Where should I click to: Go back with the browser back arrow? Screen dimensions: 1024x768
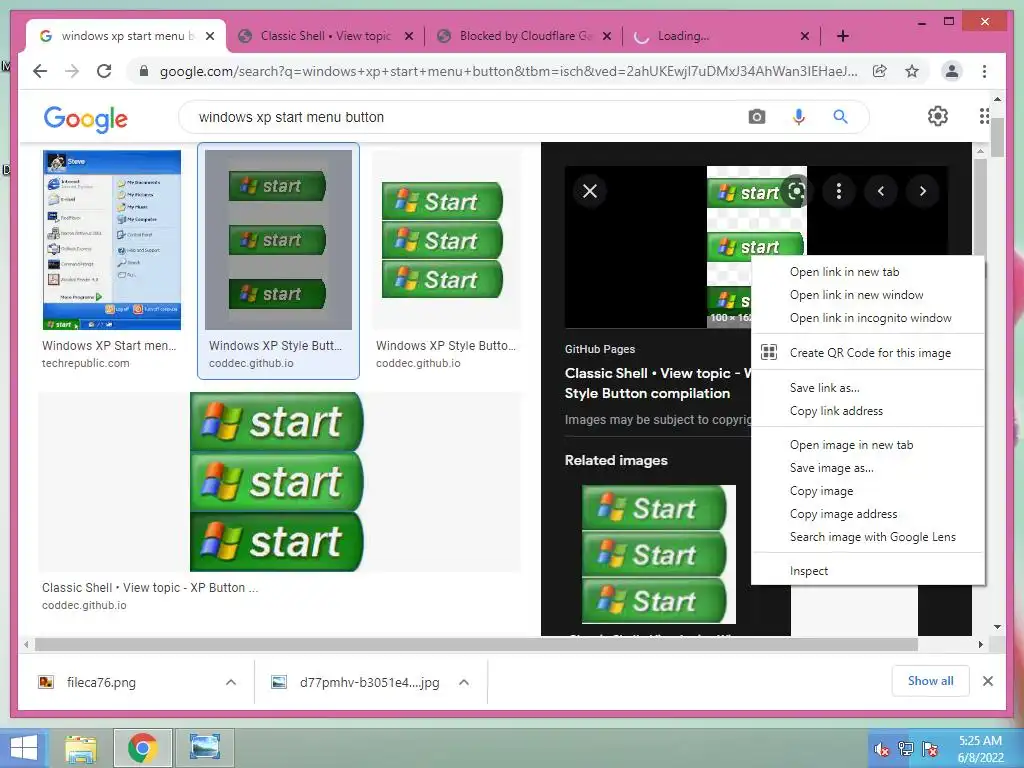40,71
